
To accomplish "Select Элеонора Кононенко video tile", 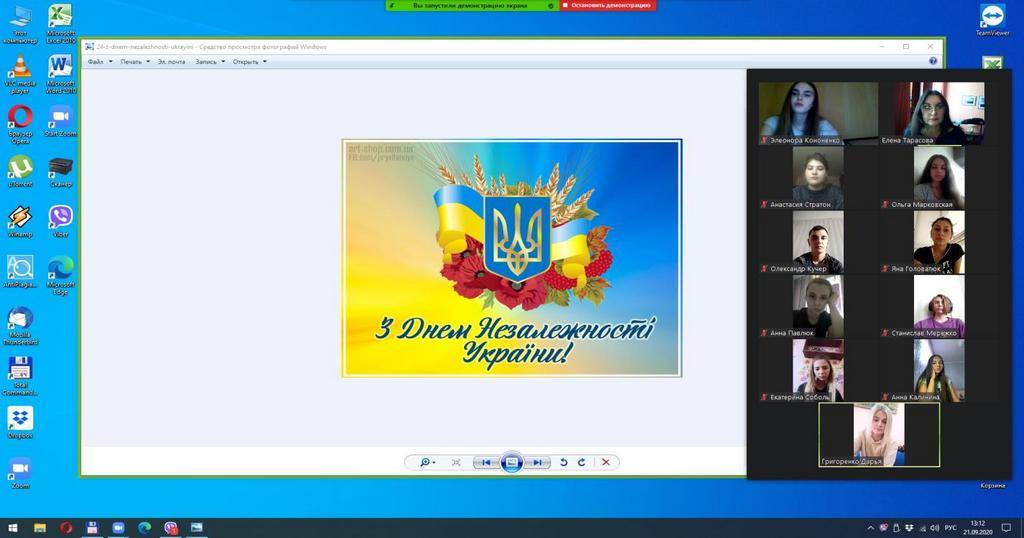I will coord(818,113).
